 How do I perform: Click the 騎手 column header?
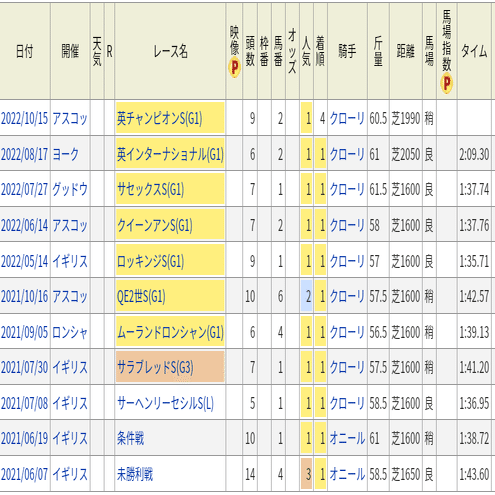347,52
